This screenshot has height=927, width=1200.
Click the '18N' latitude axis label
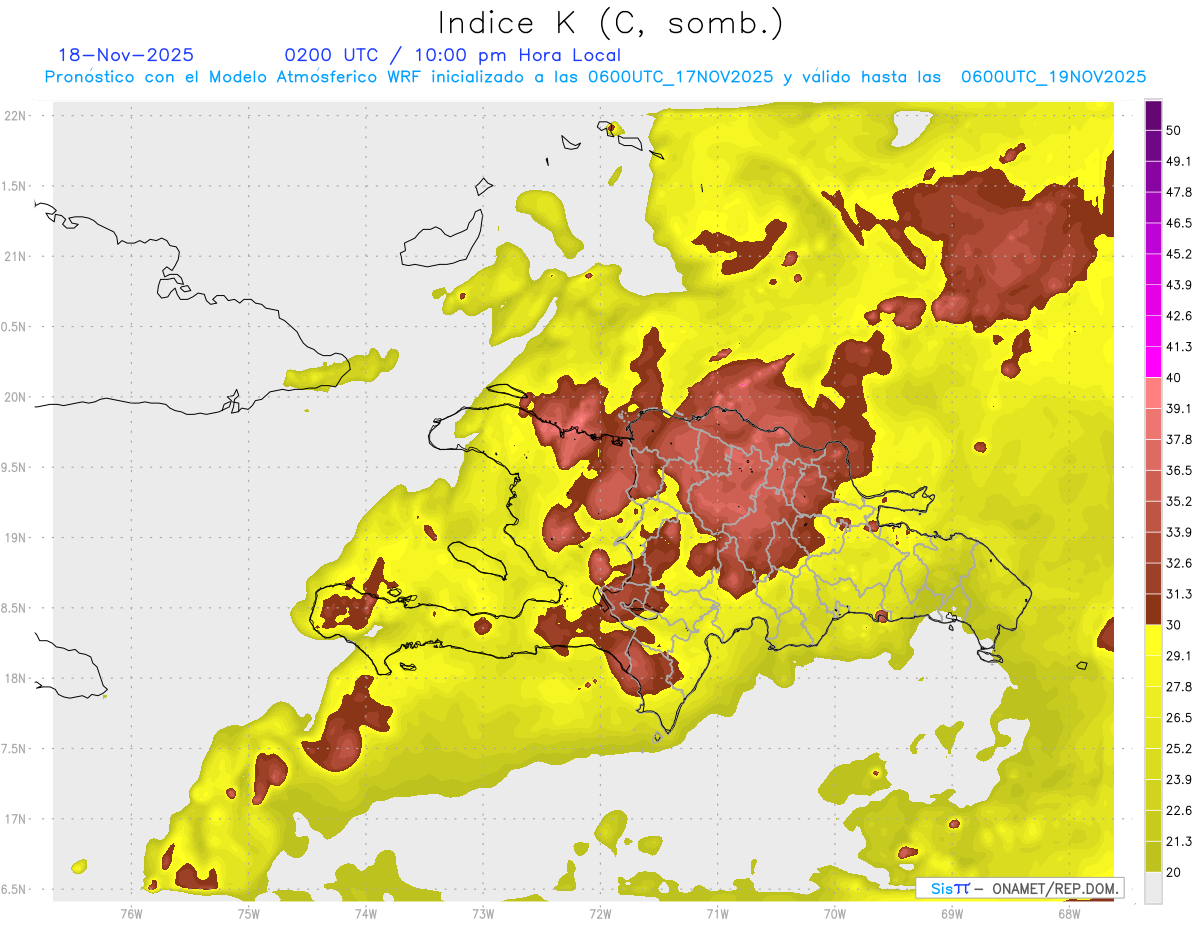(17, 678)
